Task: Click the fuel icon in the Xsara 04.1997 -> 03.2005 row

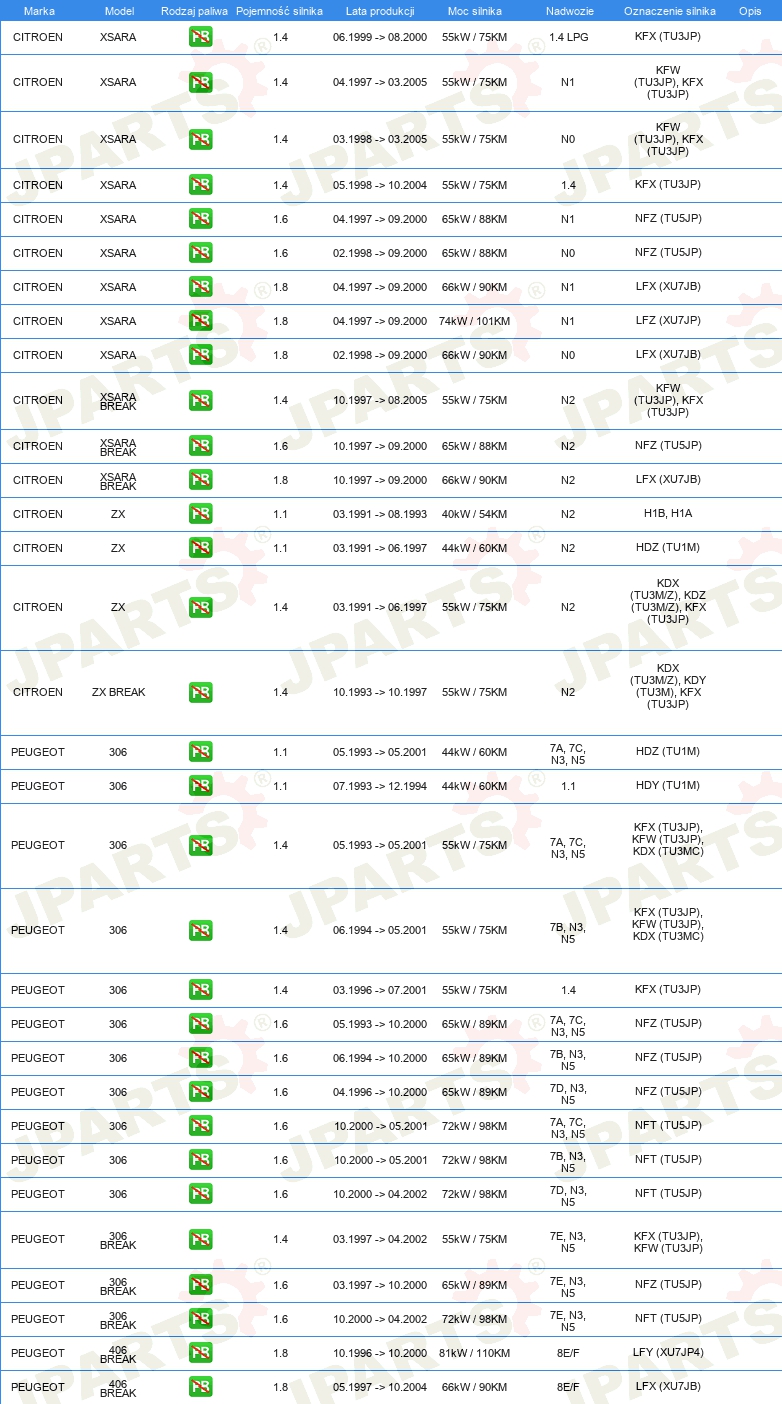Action: (201, 83)
